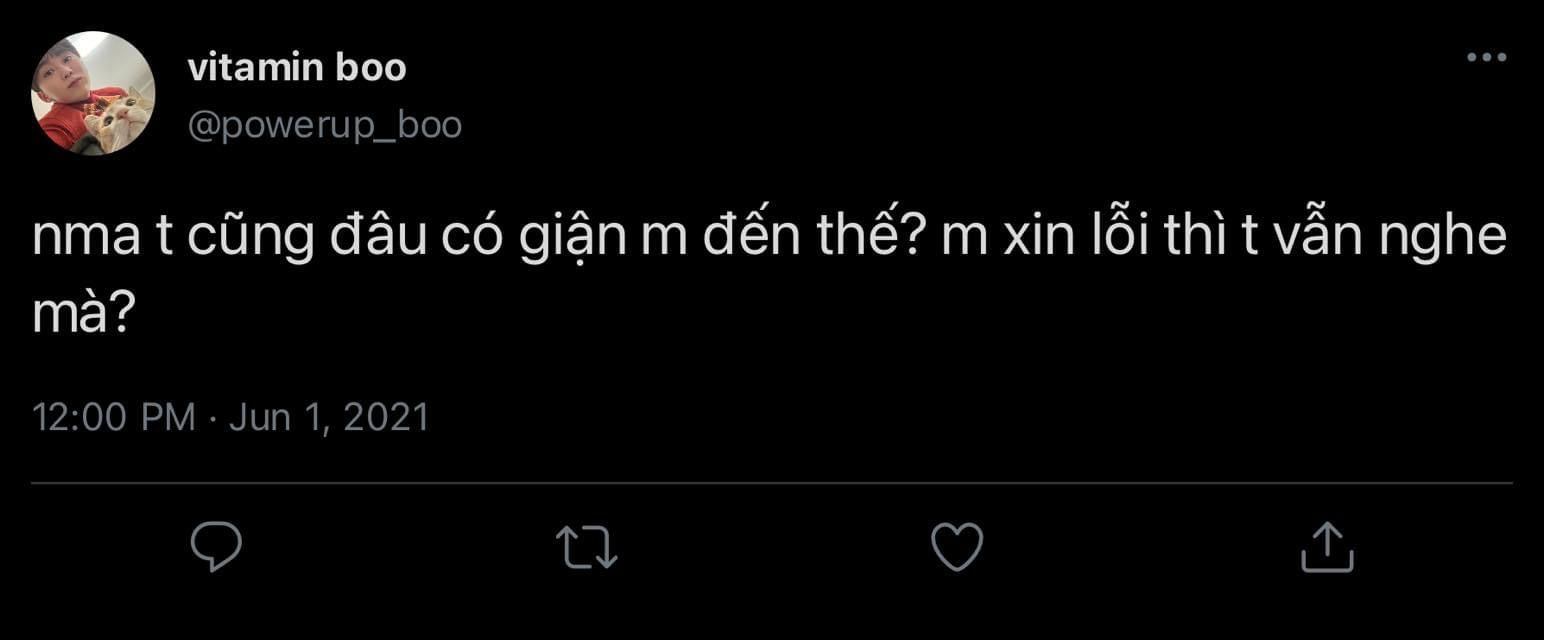Open vitamin boo's profile picture
1544x640 pixels.
click(93, 93)
